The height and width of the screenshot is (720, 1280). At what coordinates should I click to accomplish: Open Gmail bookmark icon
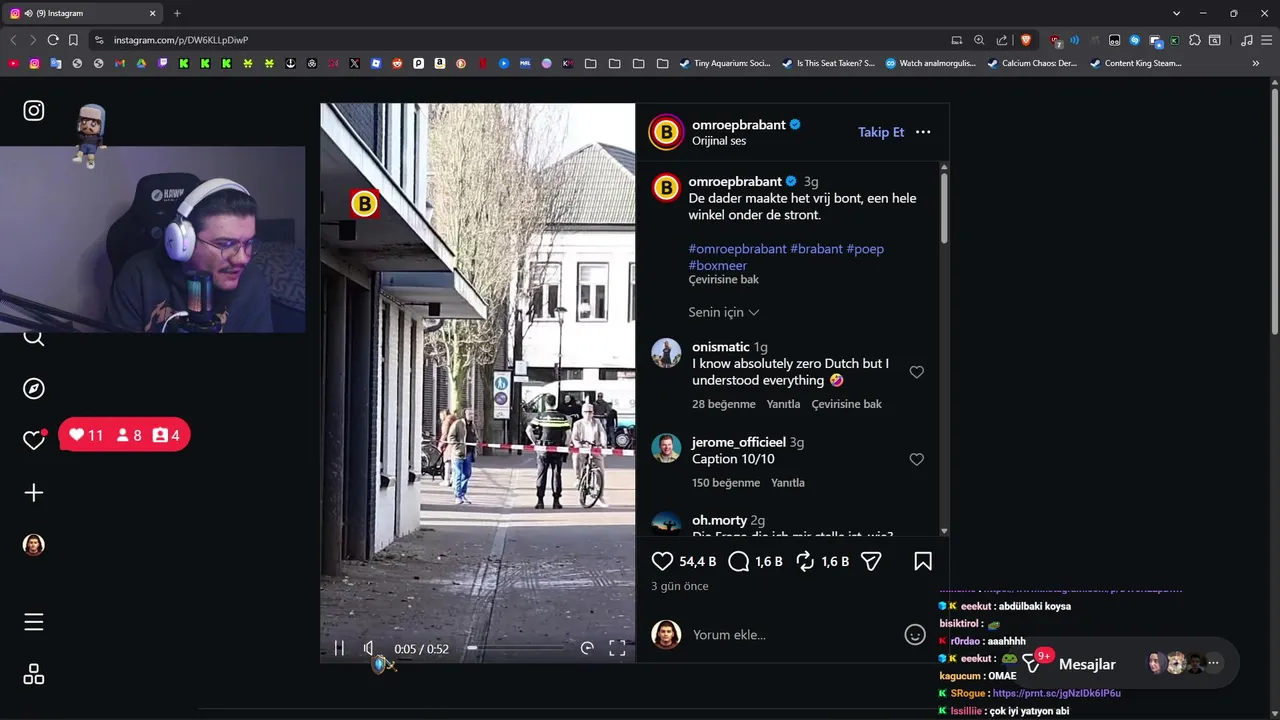point(120,63)
